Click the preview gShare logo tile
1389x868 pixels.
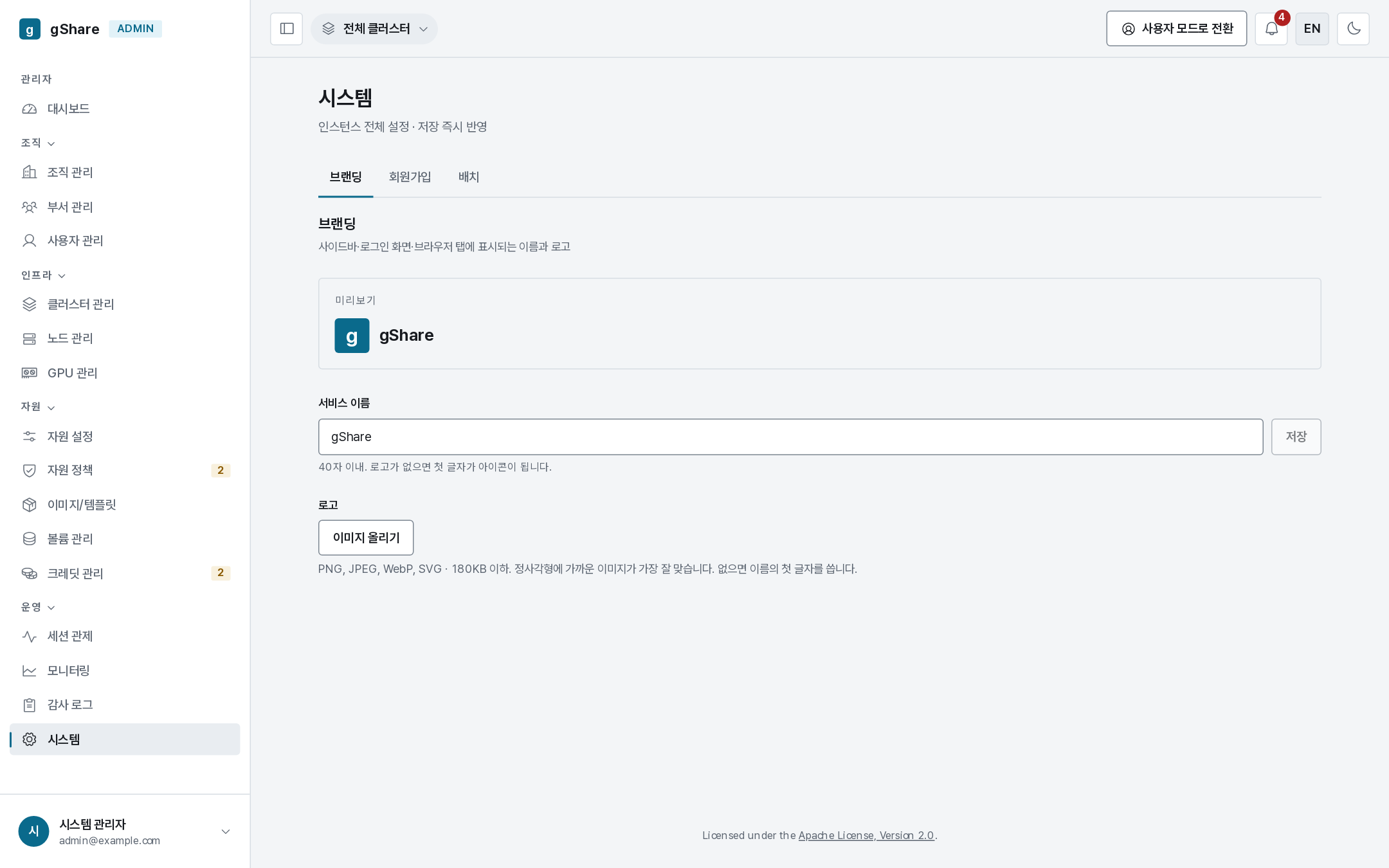click(x=352, y=336)
